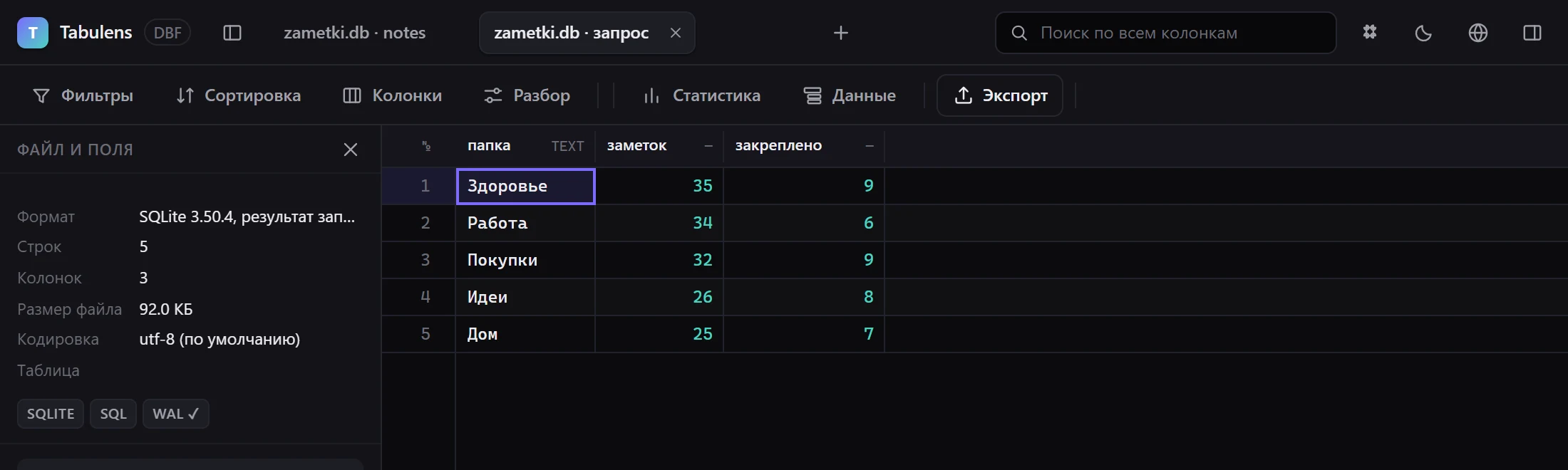Click the DBF format badge
Image resolution: width=1568 pixels, height=470 pixels.
(x=167, y=33)
